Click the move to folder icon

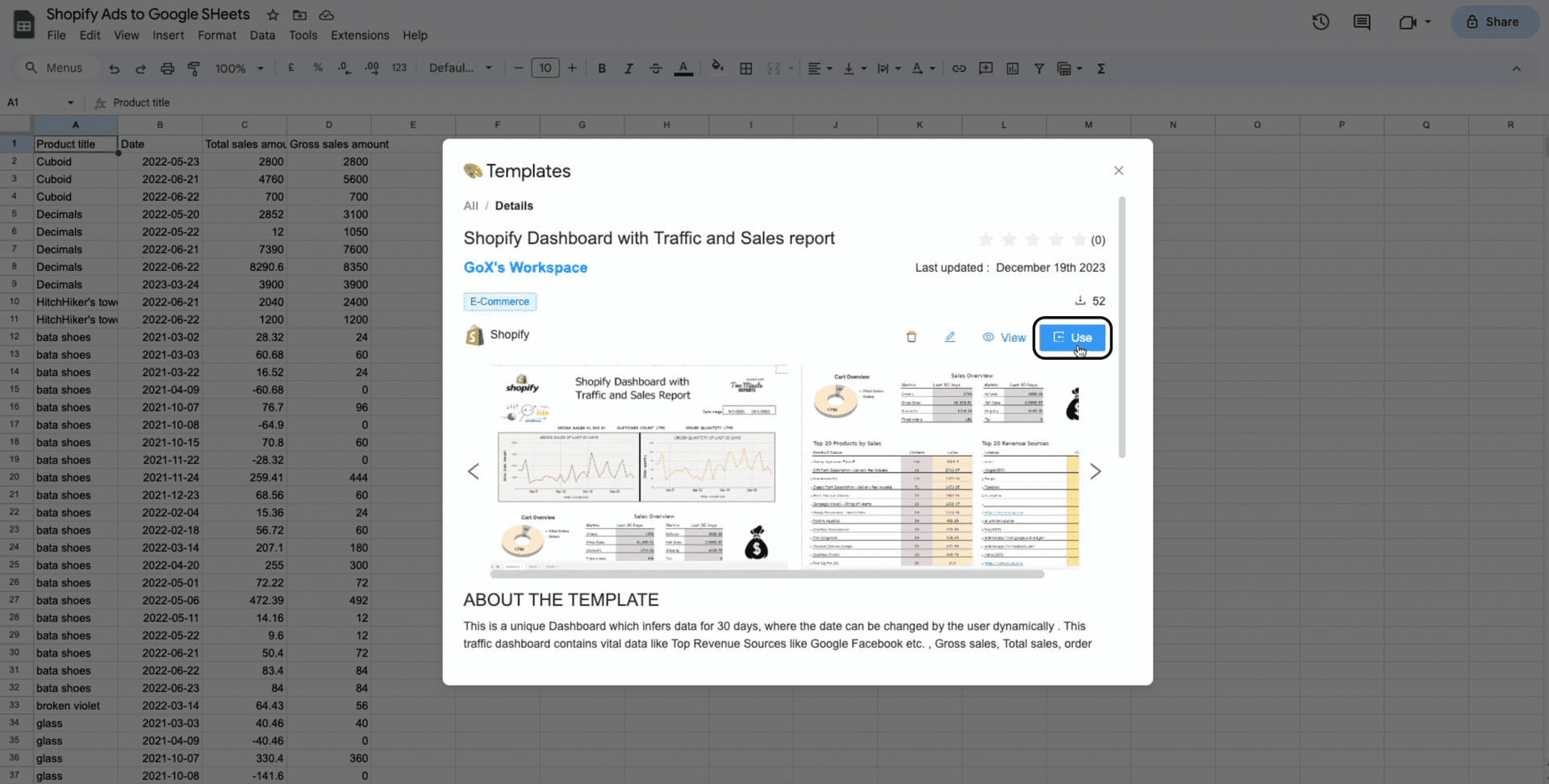tap(299, 15)
